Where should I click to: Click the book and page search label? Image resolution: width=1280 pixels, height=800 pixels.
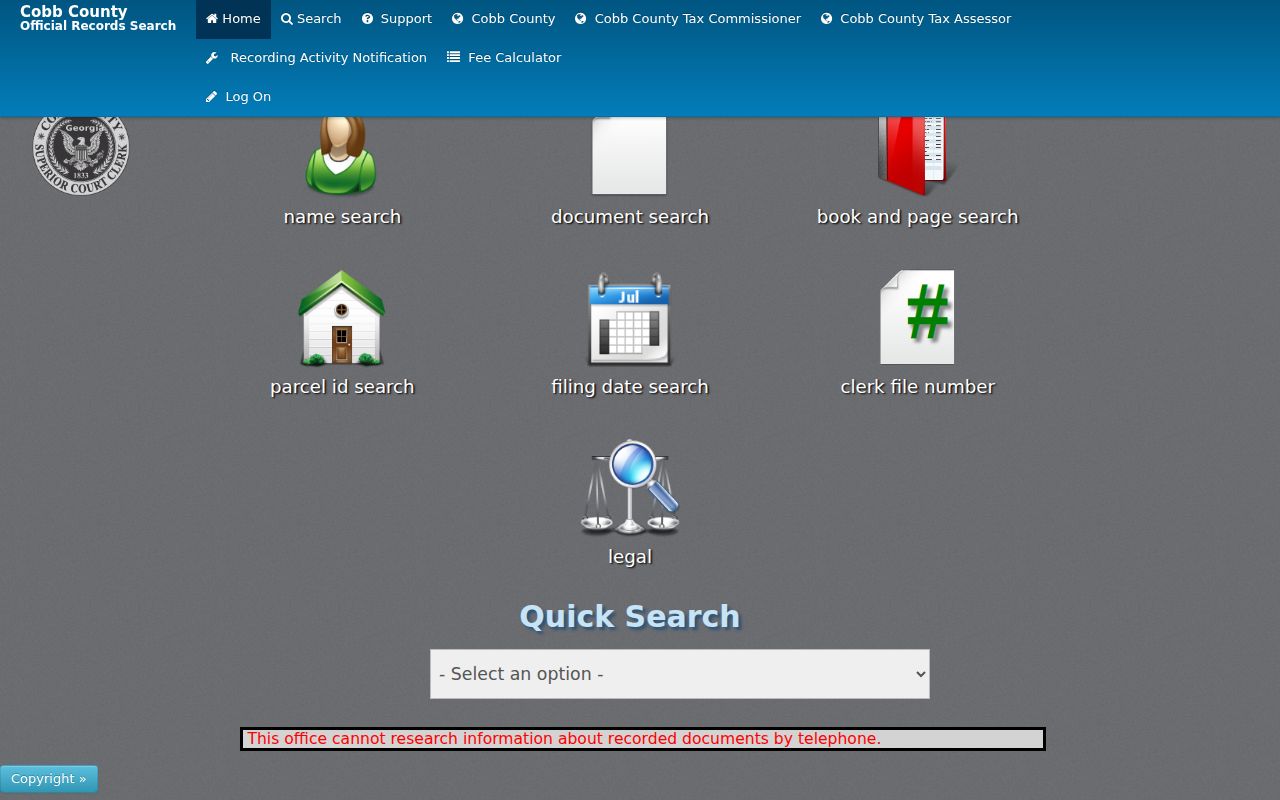(x=917, y=217)
